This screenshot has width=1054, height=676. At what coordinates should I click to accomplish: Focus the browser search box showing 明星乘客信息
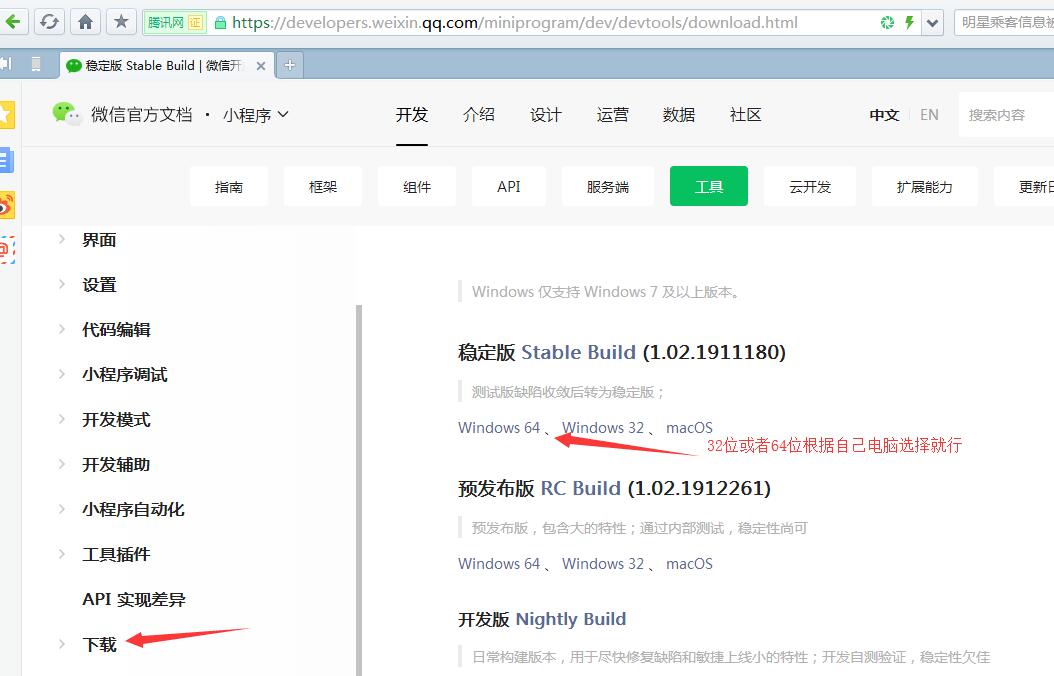[x=1004, y=23]
